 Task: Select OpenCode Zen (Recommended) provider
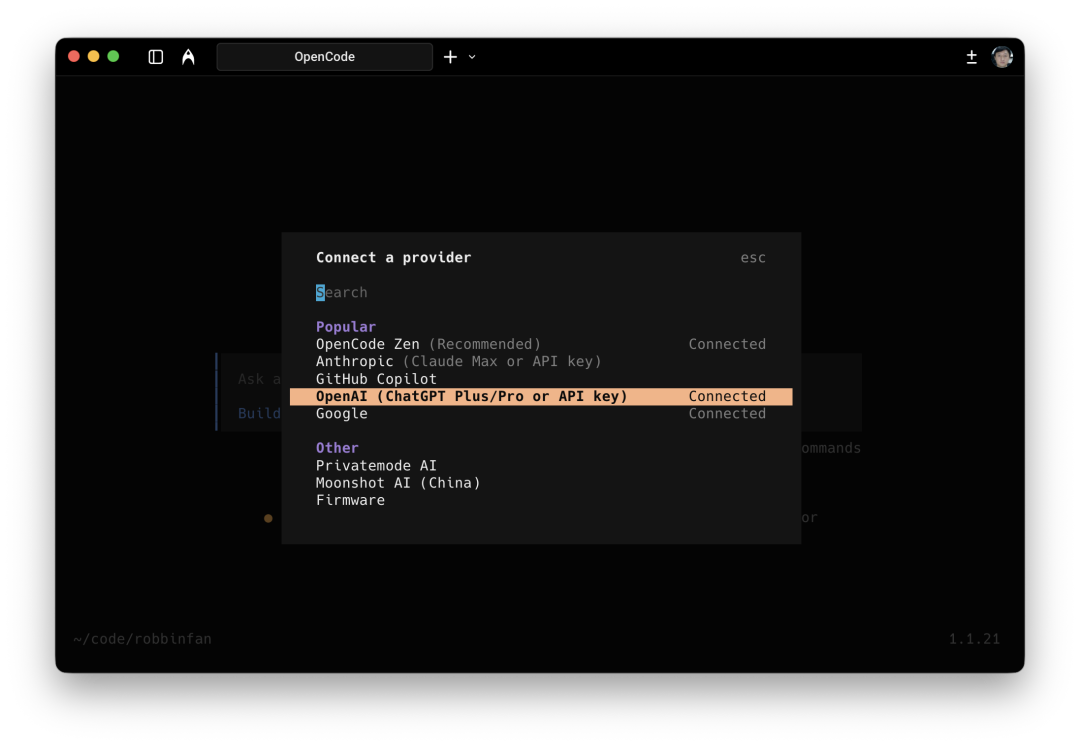point(428,344)
